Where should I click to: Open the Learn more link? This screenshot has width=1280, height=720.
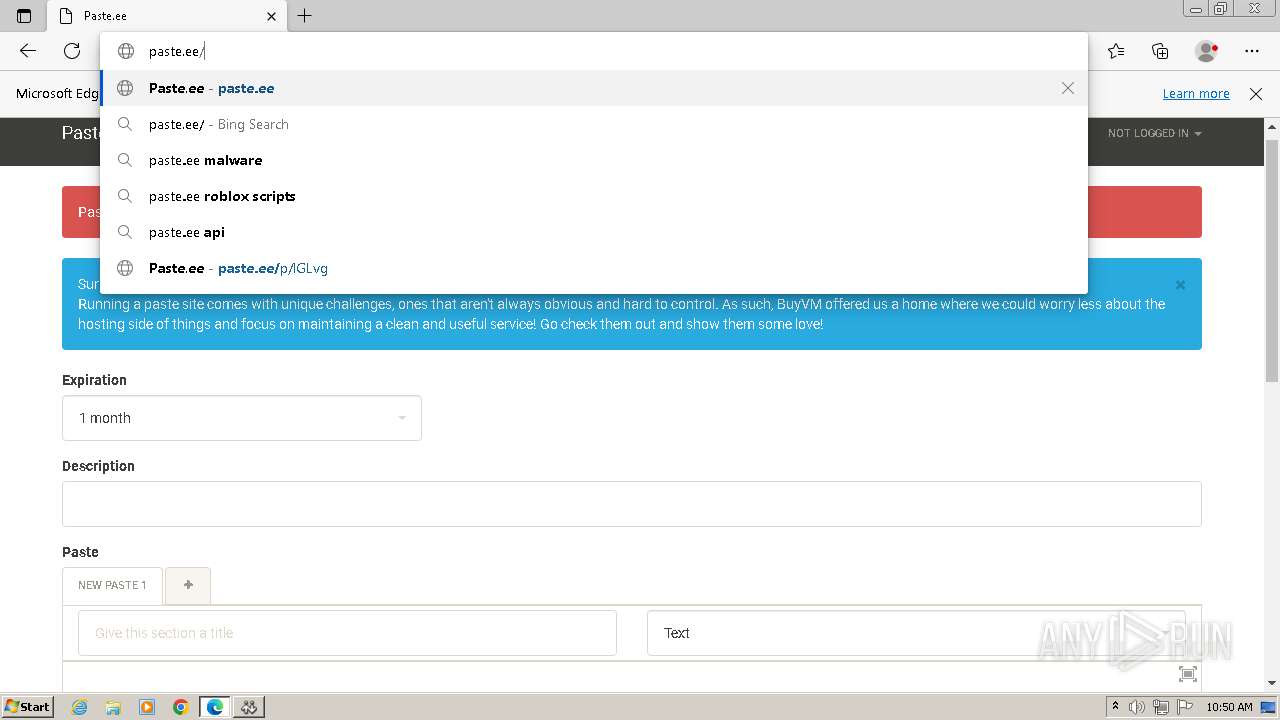(1196, 93)
